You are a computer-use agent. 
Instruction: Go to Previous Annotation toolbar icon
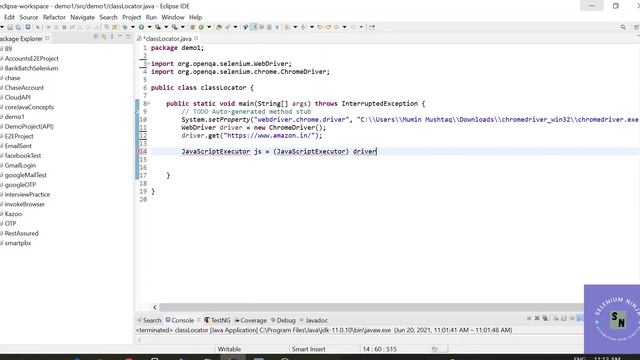[303, 27]
